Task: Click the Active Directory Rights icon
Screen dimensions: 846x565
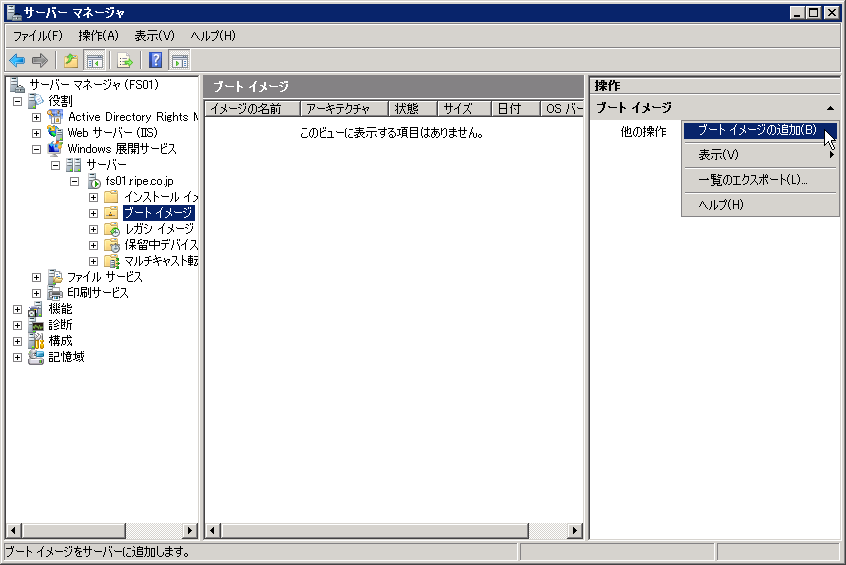Action: pyautogui.click(x=54, y=117)
